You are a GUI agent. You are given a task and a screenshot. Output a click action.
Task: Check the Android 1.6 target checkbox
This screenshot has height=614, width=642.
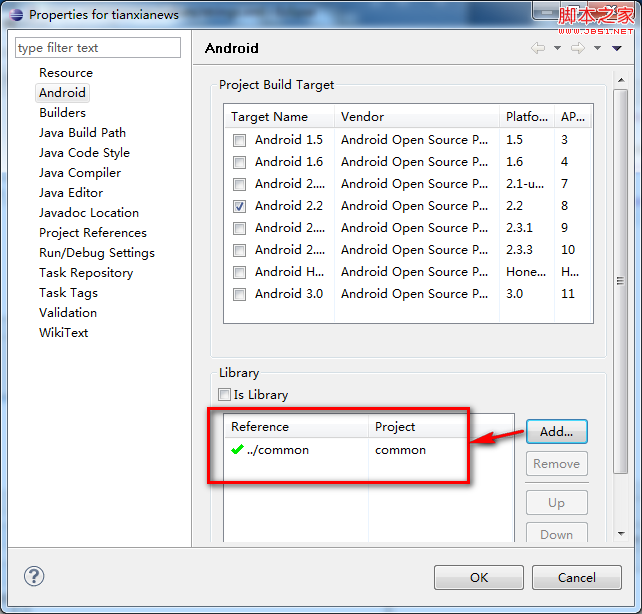click(240, 163)
